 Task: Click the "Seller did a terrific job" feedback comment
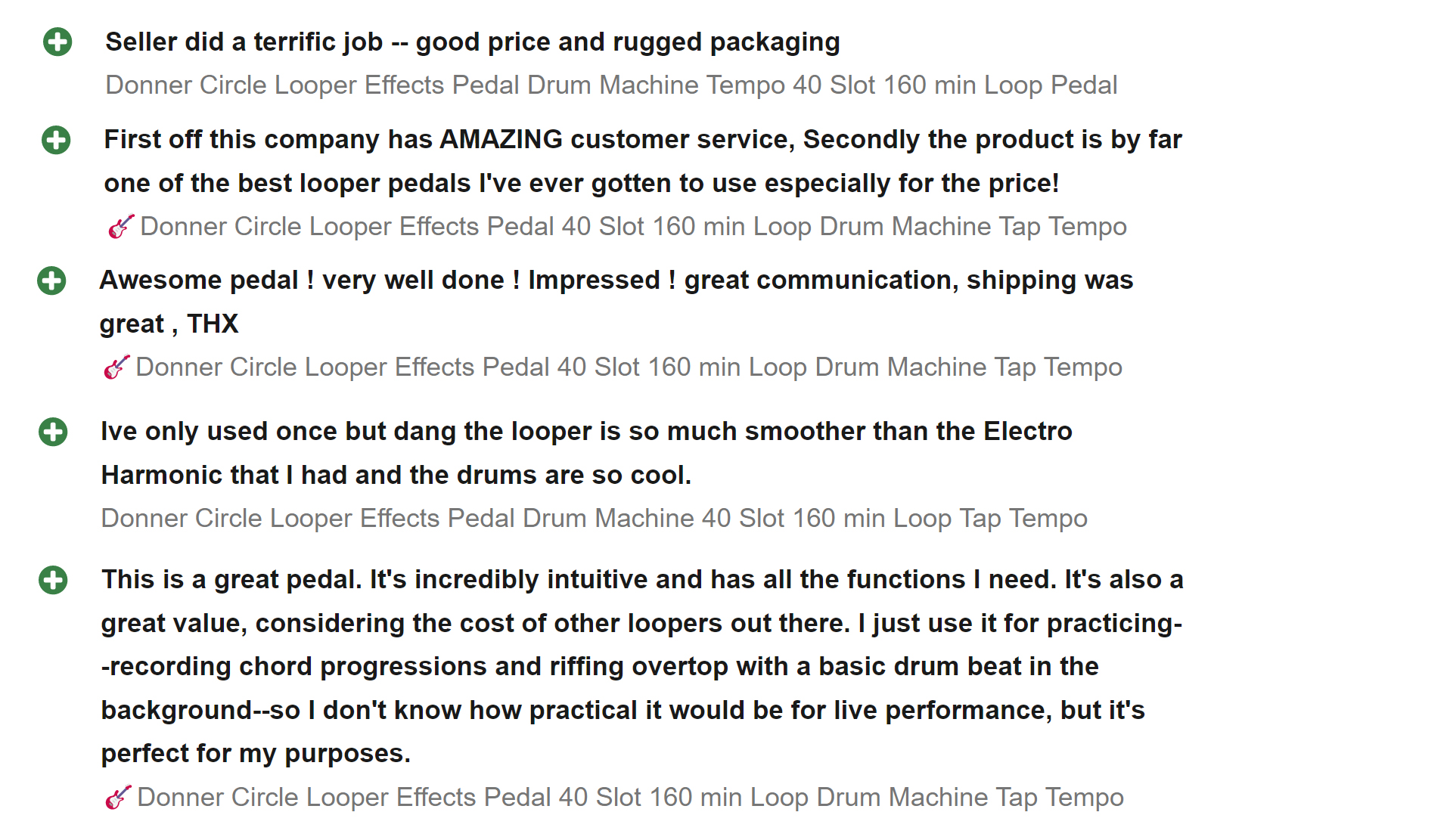pyautogui.click(x=472, y=42)
